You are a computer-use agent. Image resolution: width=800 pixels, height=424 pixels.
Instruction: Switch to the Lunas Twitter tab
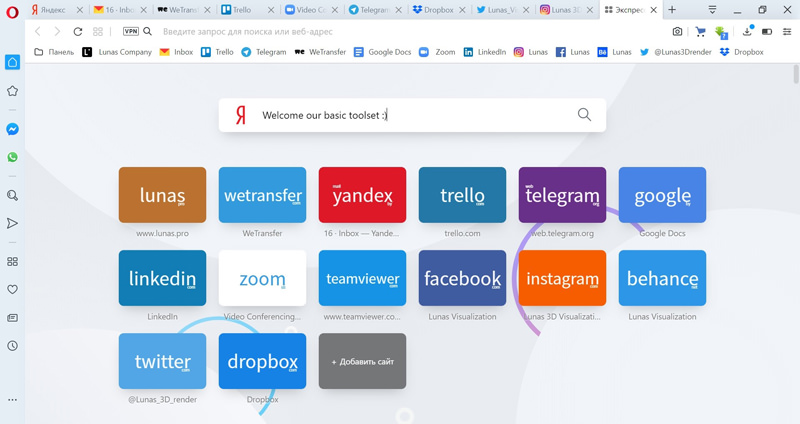click(x=503, y=10)
